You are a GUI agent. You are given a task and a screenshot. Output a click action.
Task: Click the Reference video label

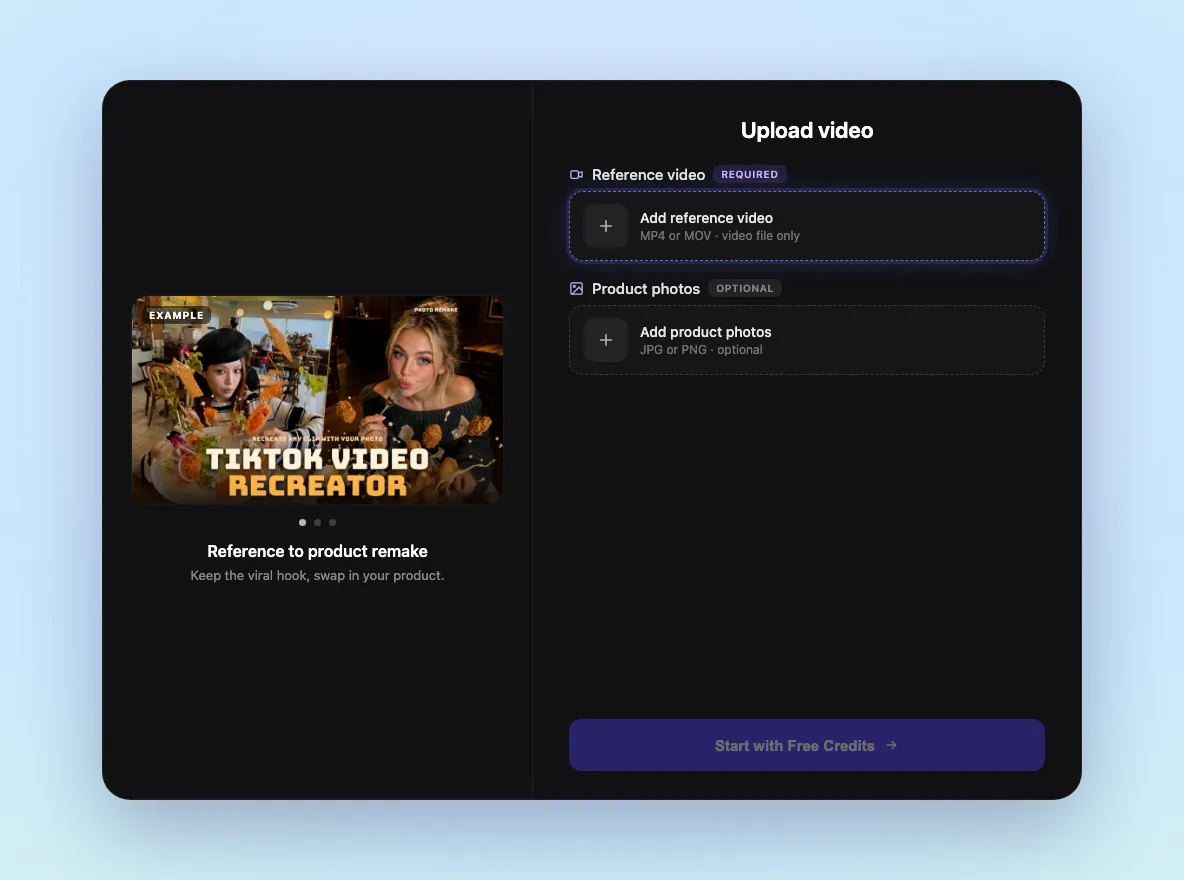(x=648, y=174)
